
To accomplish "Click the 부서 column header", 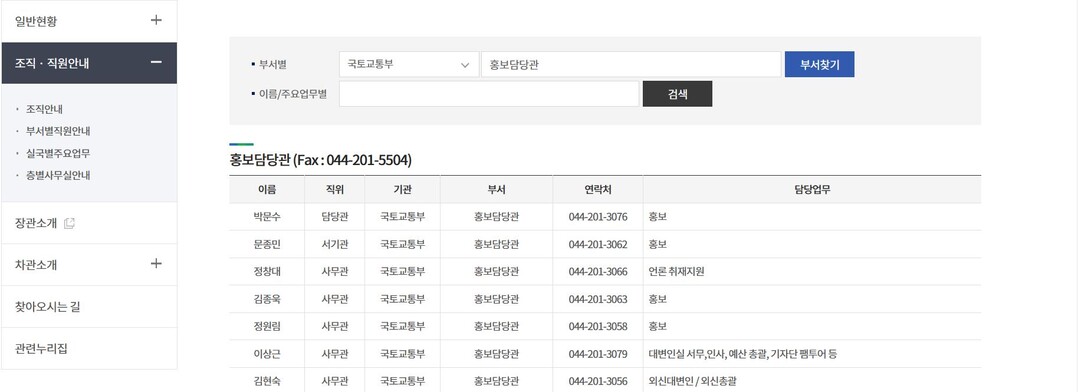I will [496, 190].
